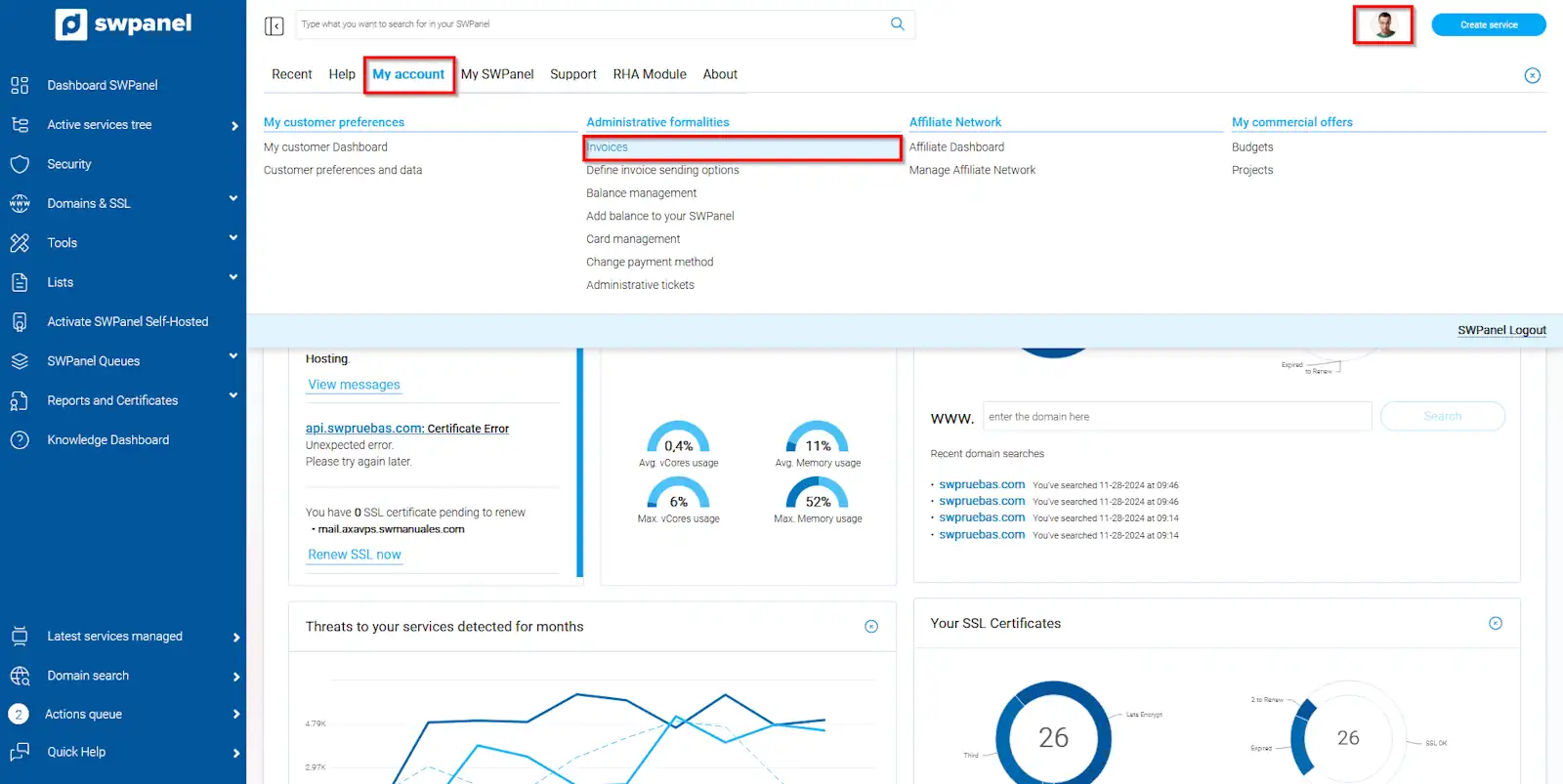Image resolution: width=1563 pixels, height=784 pixels.
Task: Open the user profile avatar
Action: click(x=1383, y=24)
